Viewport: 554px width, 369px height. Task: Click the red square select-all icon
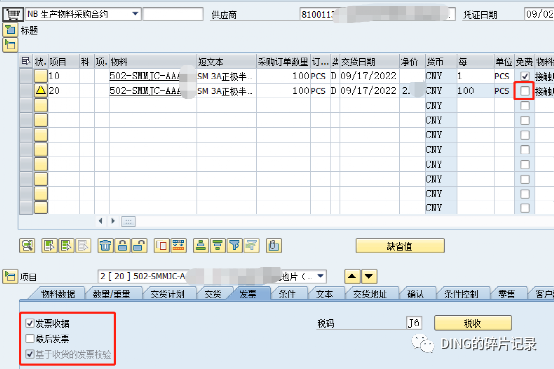click(162, 246)
